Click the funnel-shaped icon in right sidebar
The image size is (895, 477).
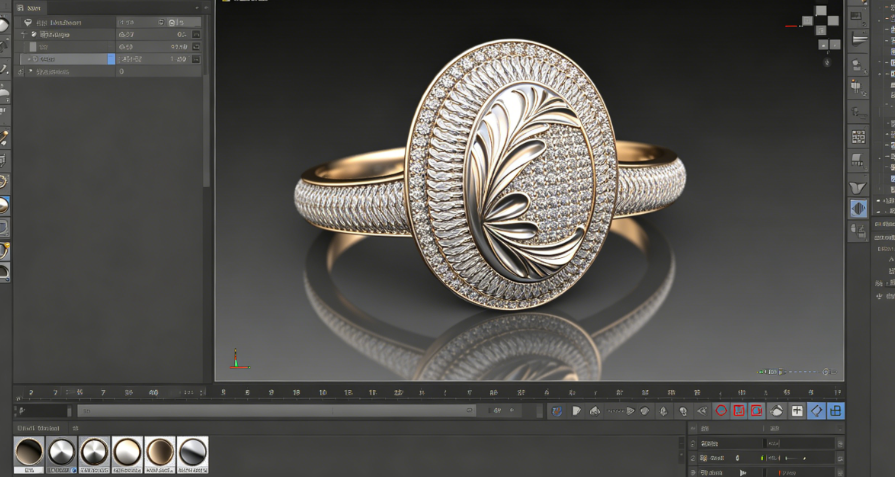858,187
